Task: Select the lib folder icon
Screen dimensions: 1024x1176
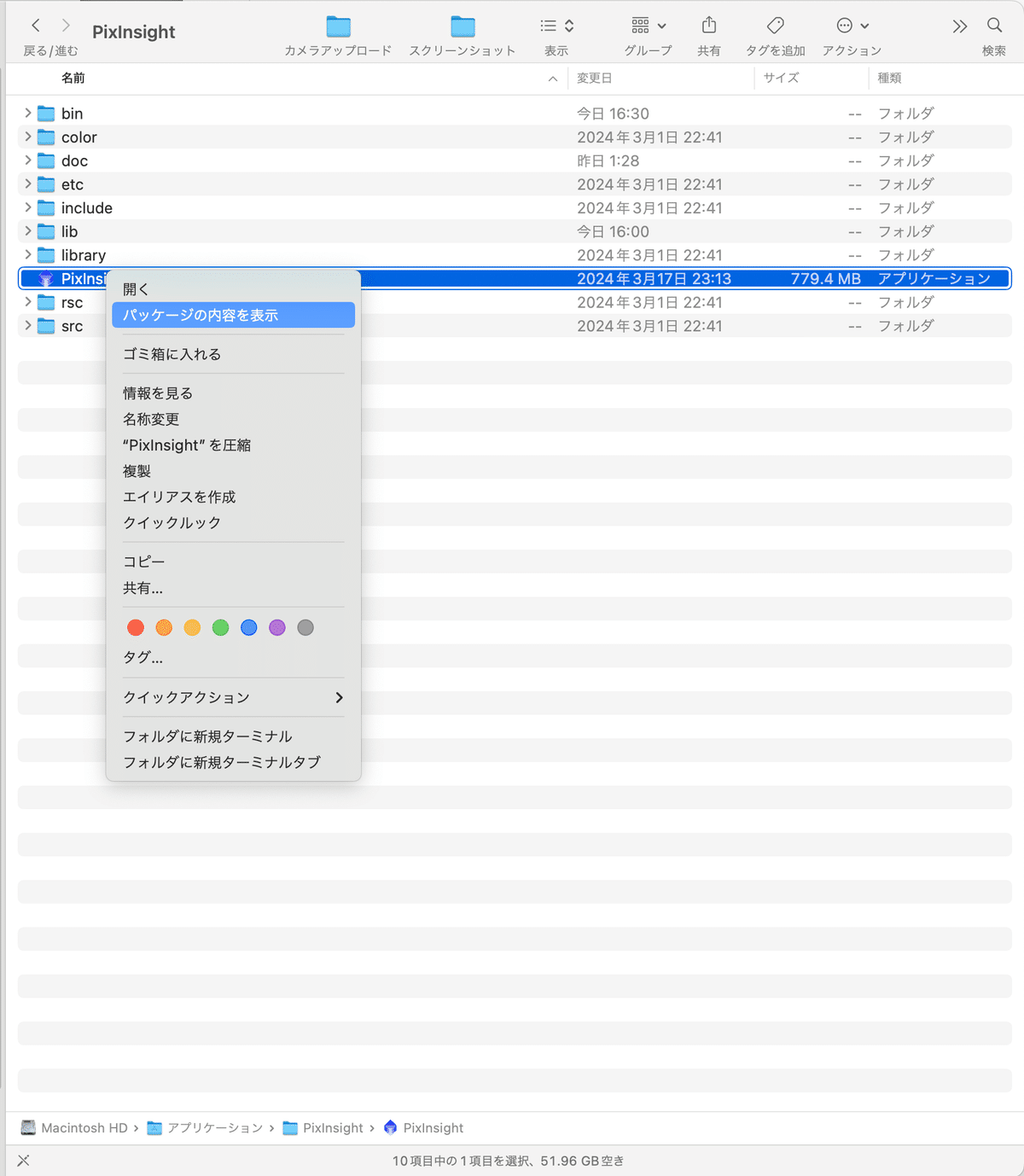Action: pos(46,231)
